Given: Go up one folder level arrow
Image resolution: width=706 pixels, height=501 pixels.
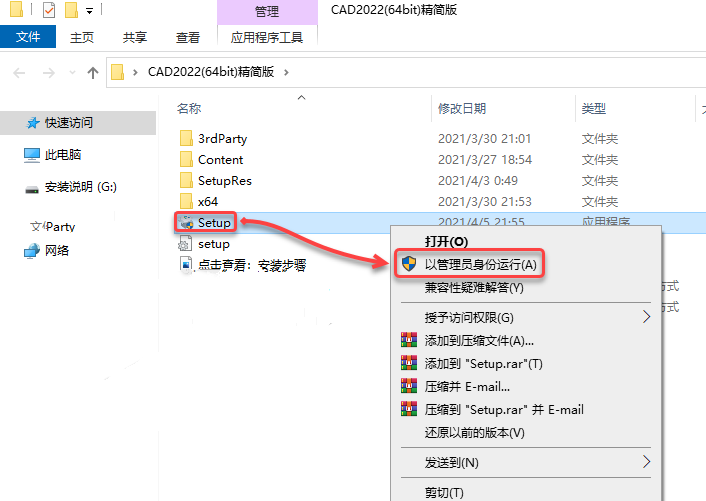Looking at the screenshot, I should pos(93,72).
